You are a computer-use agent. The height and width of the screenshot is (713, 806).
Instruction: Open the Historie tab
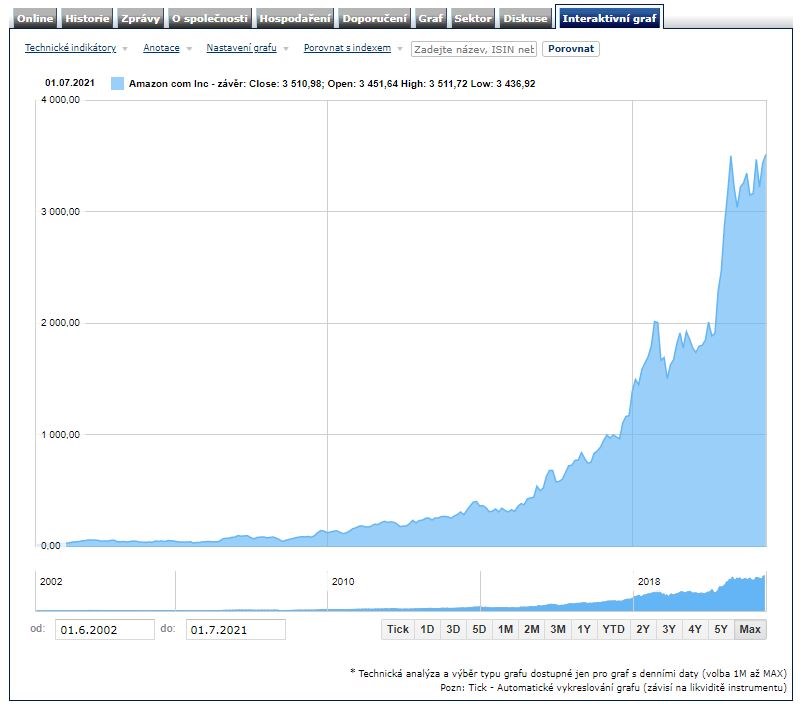(x=88, y=18)
